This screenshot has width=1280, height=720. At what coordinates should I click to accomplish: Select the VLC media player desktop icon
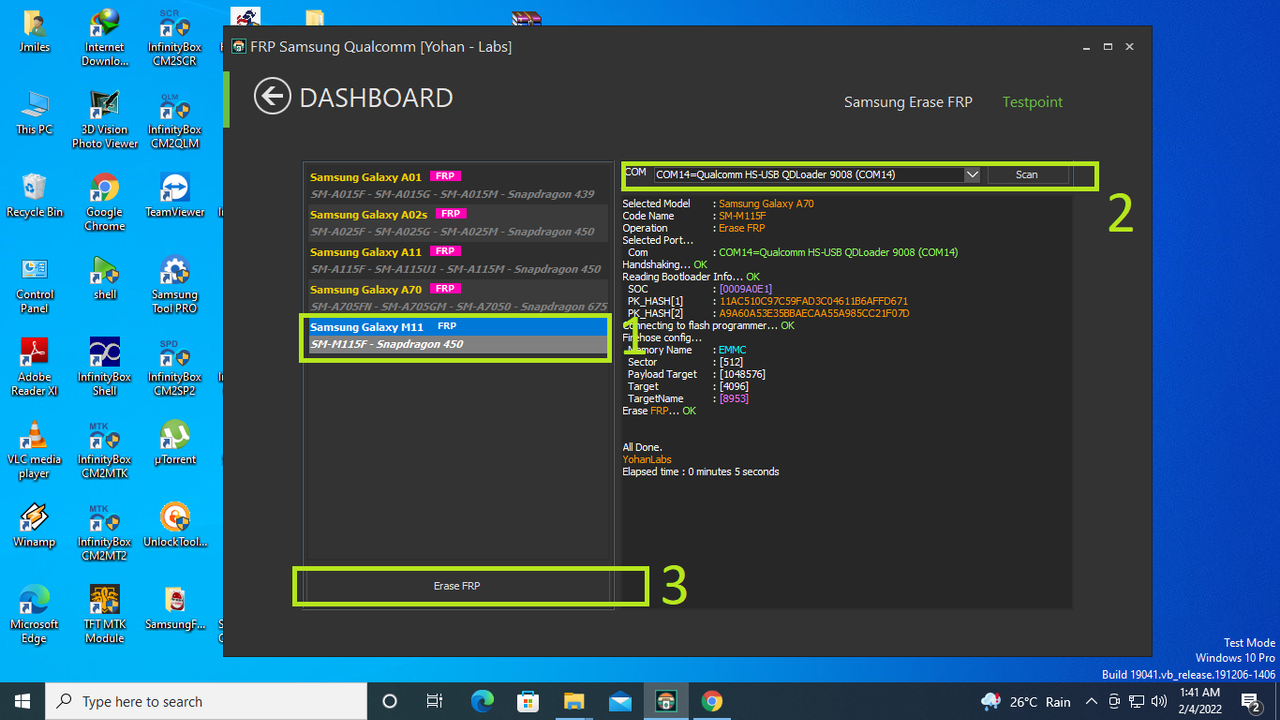coord(34,450)
